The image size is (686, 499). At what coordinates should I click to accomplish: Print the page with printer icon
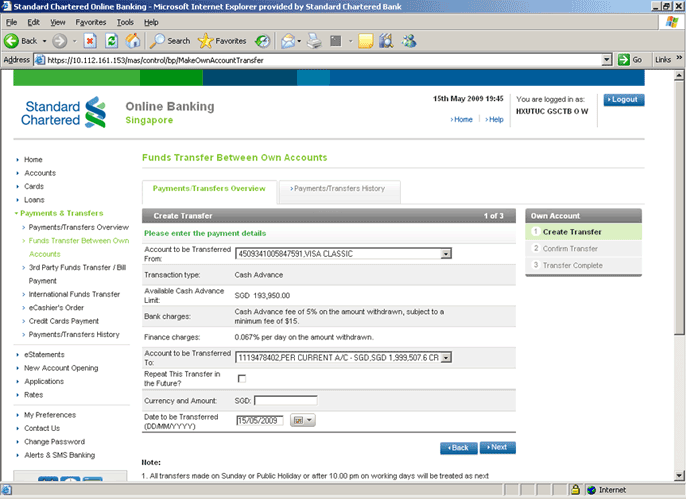pyautogui.click(x=314, y=41)
